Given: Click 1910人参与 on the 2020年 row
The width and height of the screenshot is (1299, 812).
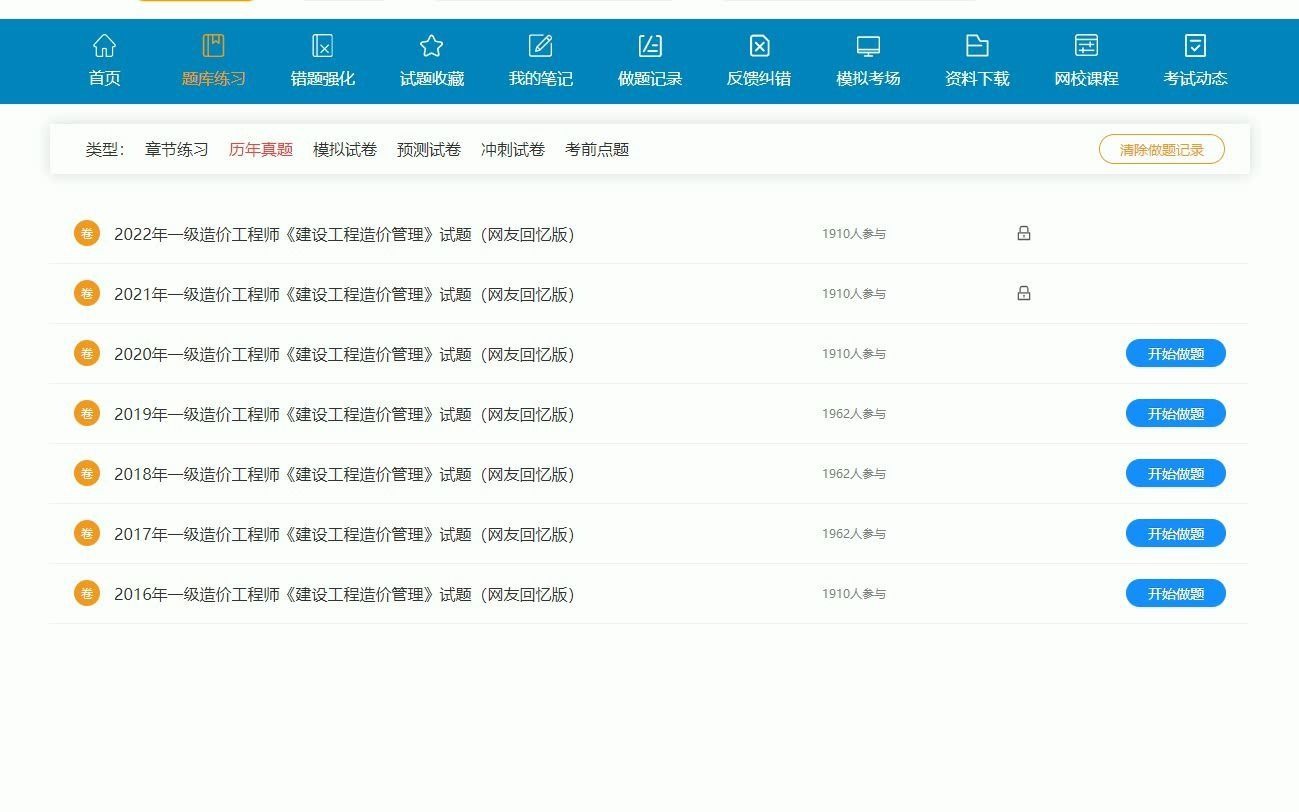Looking at the screenshot, I should click(854, 354).
